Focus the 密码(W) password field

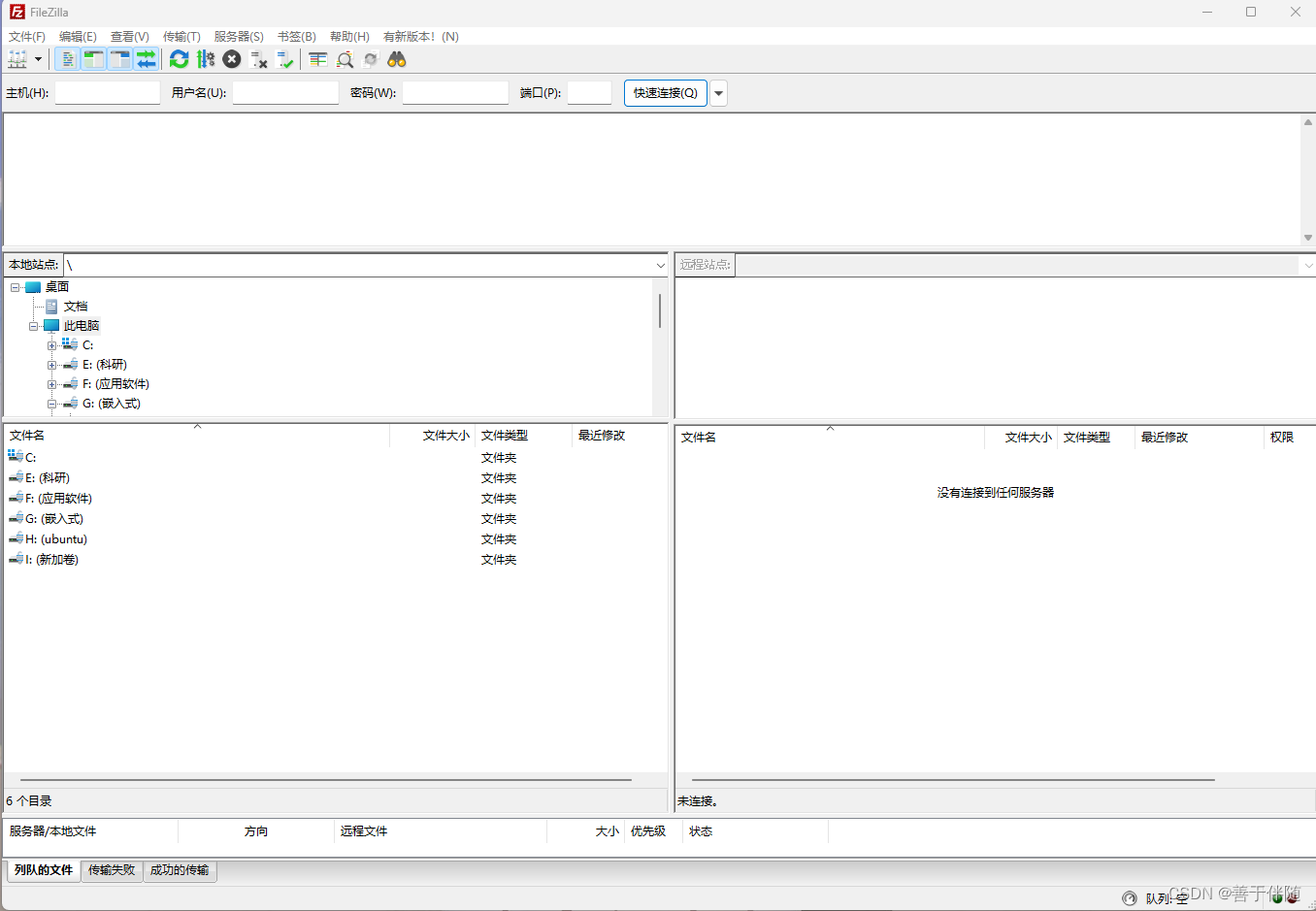click(x=455, y=93)
